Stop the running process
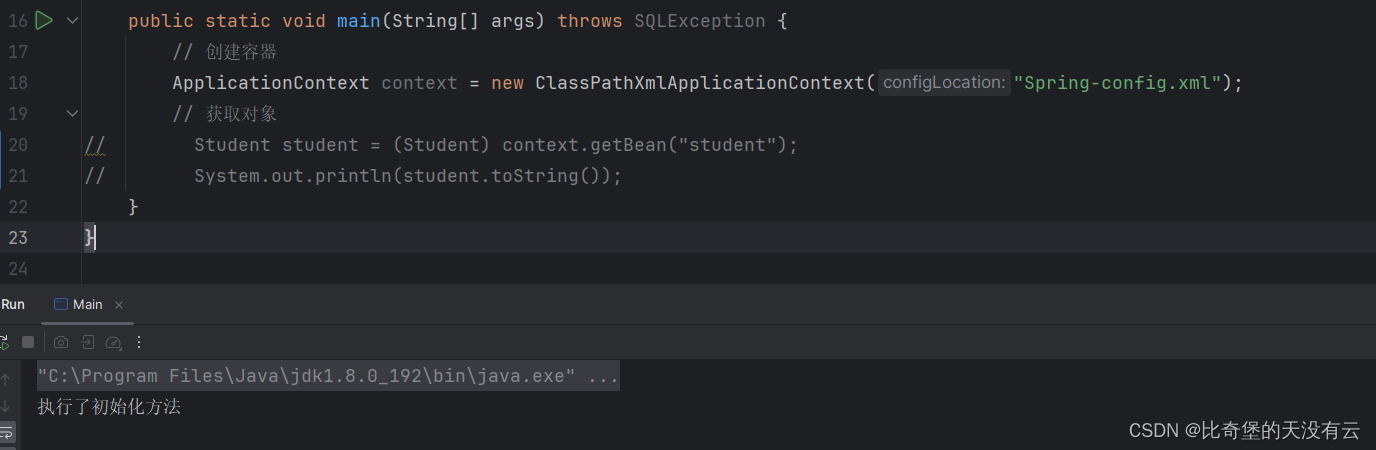The width and height of the screenshot is (1376, 450). click(28, 342)
